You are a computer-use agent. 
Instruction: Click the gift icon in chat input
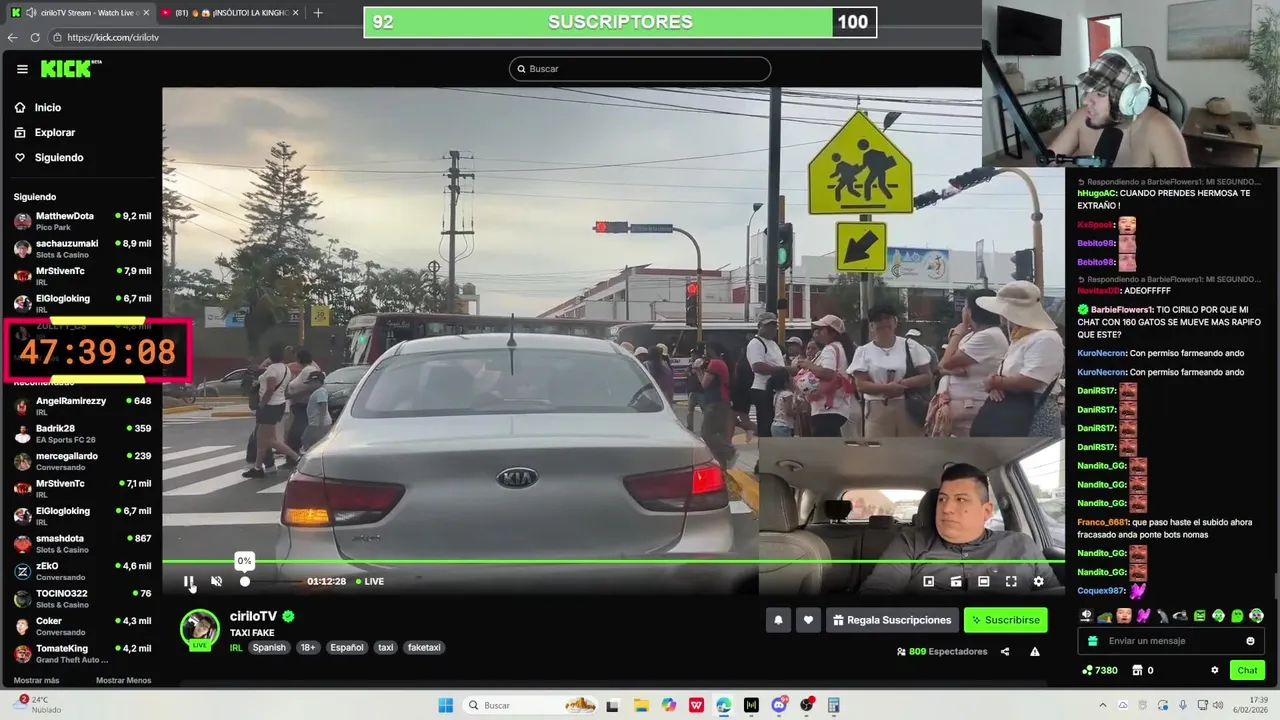tap(1093, 641)
